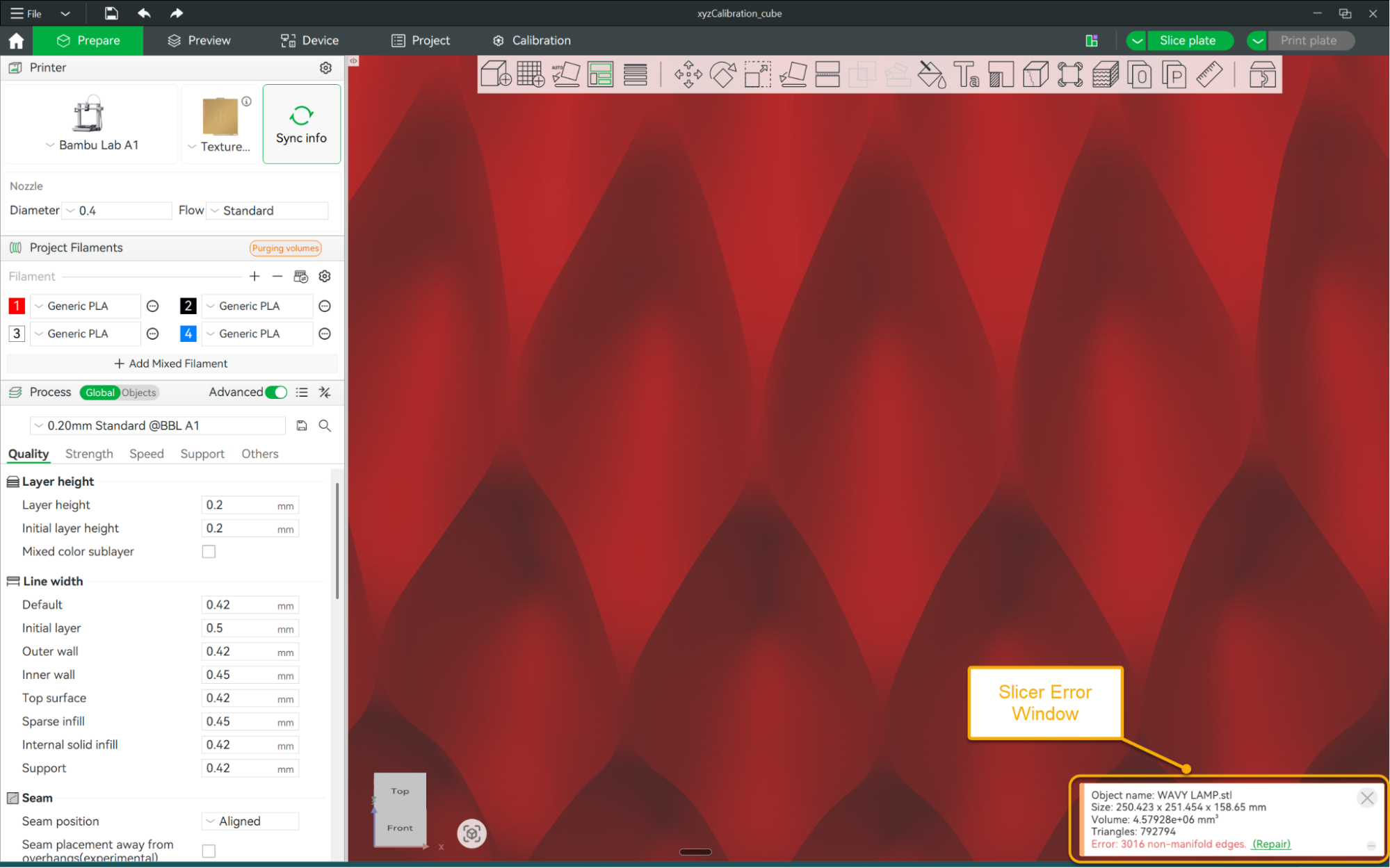Click the Sync info button
The height and width of the screenshot is (868, 1390).
pyautogui.click(x=301, y=124)
